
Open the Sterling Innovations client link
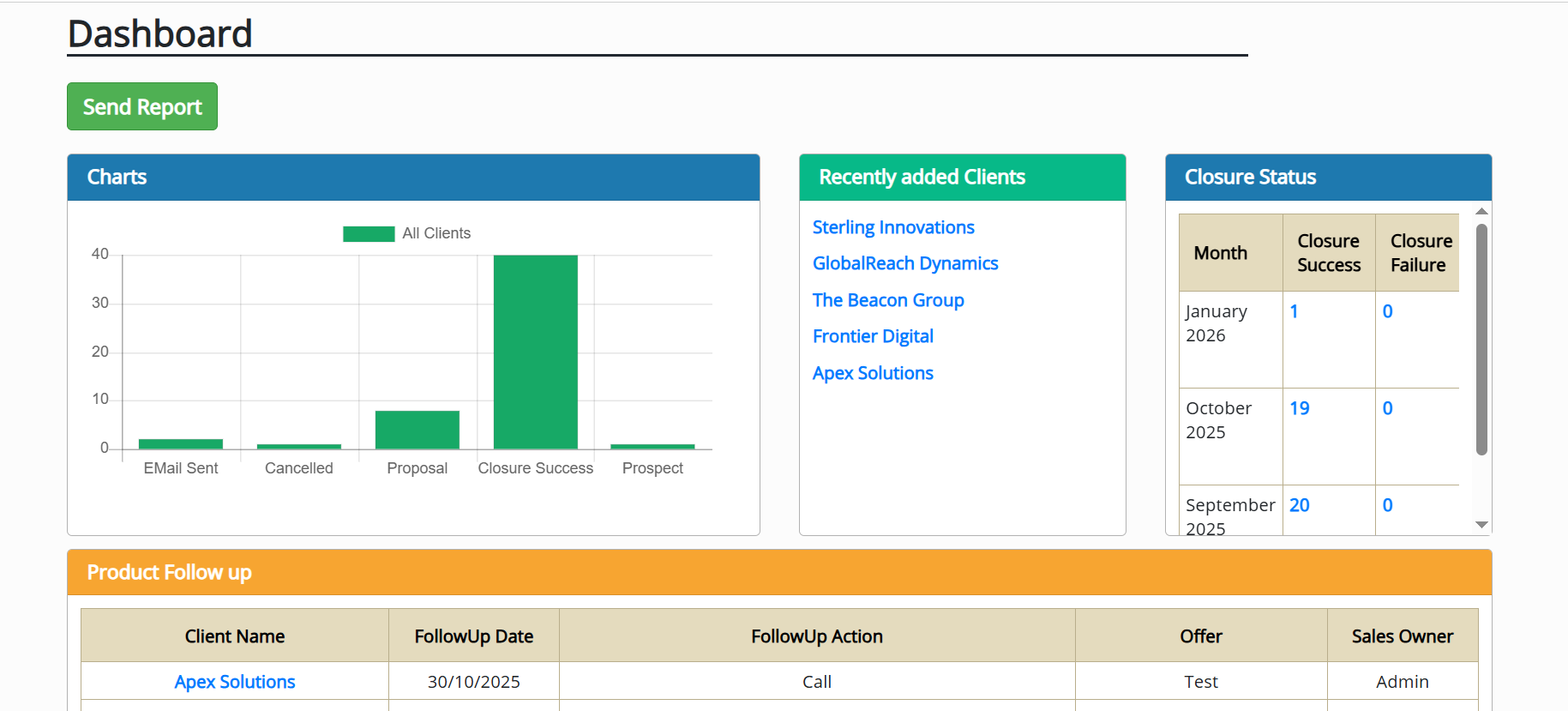[892, 227]
